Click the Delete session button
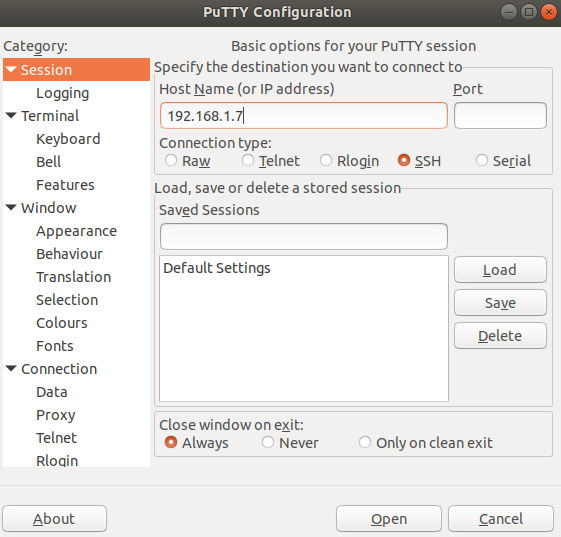This screenshot has height=537, width=561. 500,336
